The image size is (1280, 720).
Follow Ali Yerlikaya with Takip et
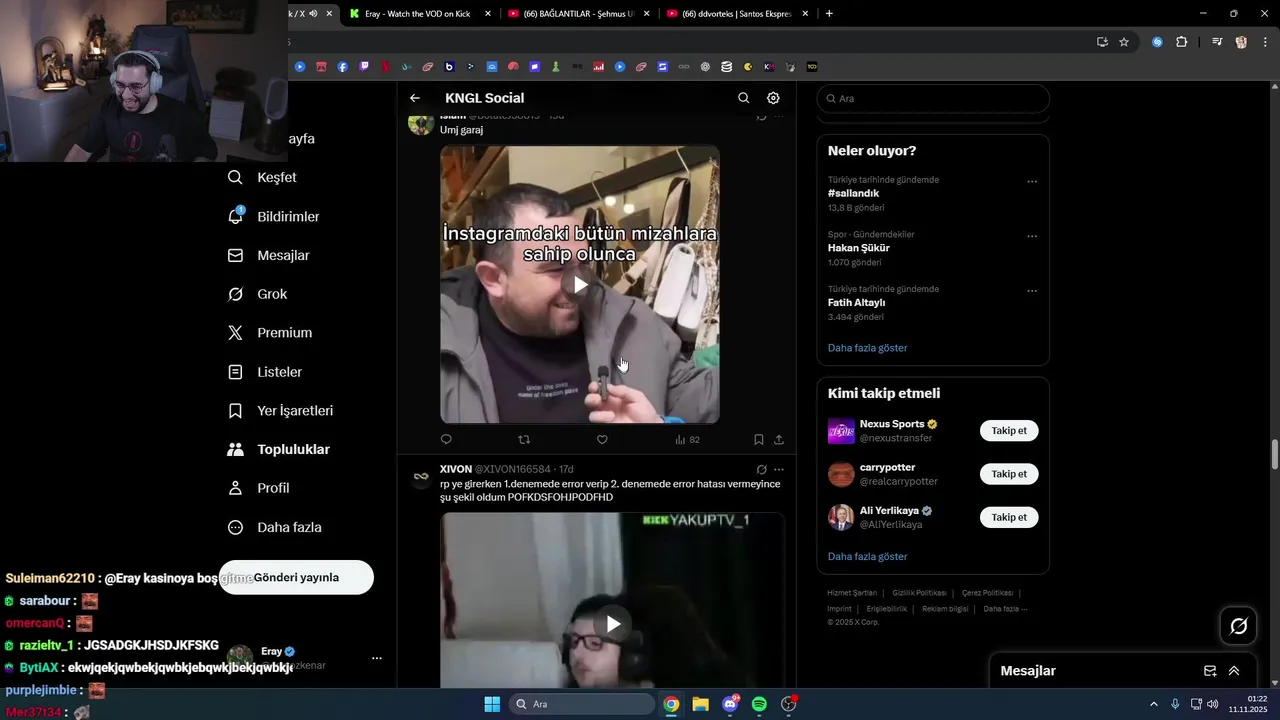(1009, 517)
